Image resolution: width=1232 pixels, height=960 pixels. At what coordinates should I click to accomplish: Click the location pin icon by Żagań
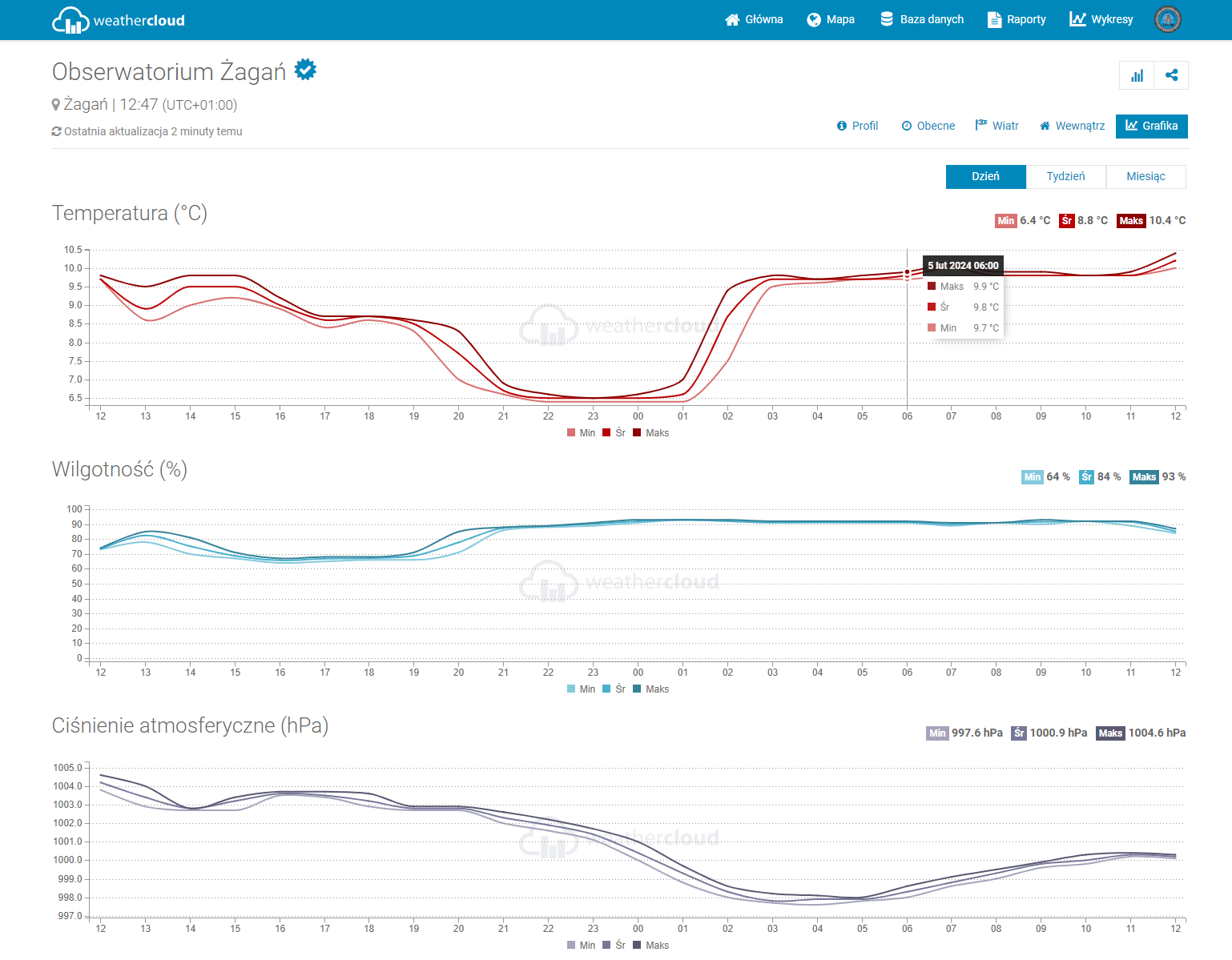click(56, 105)
